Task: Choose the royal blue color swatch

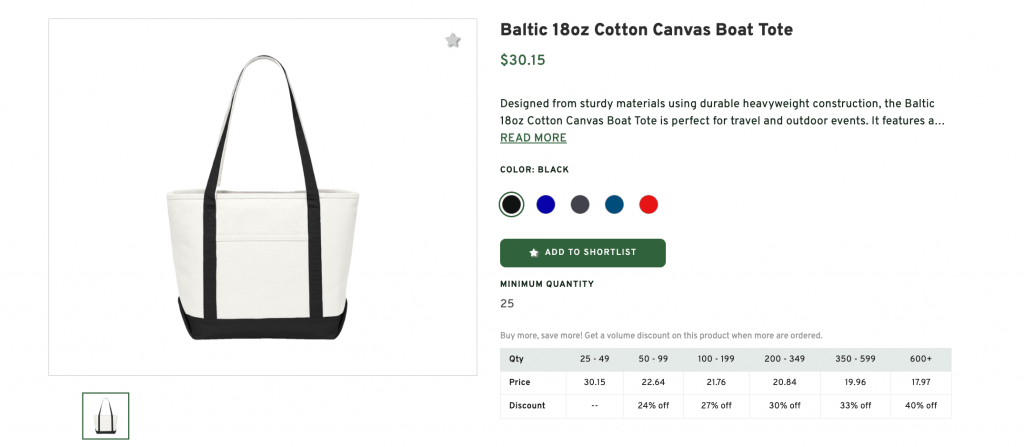Action: [545, 205]
